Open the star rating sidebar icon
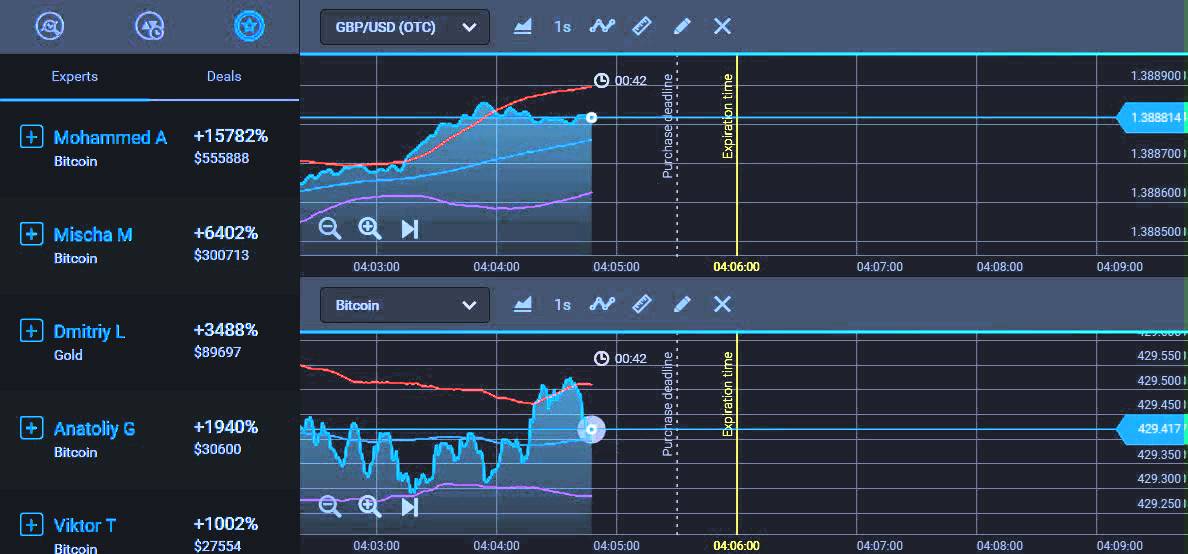The width and height of the screenshot is (1188, 554). click(x=249, y=27)
